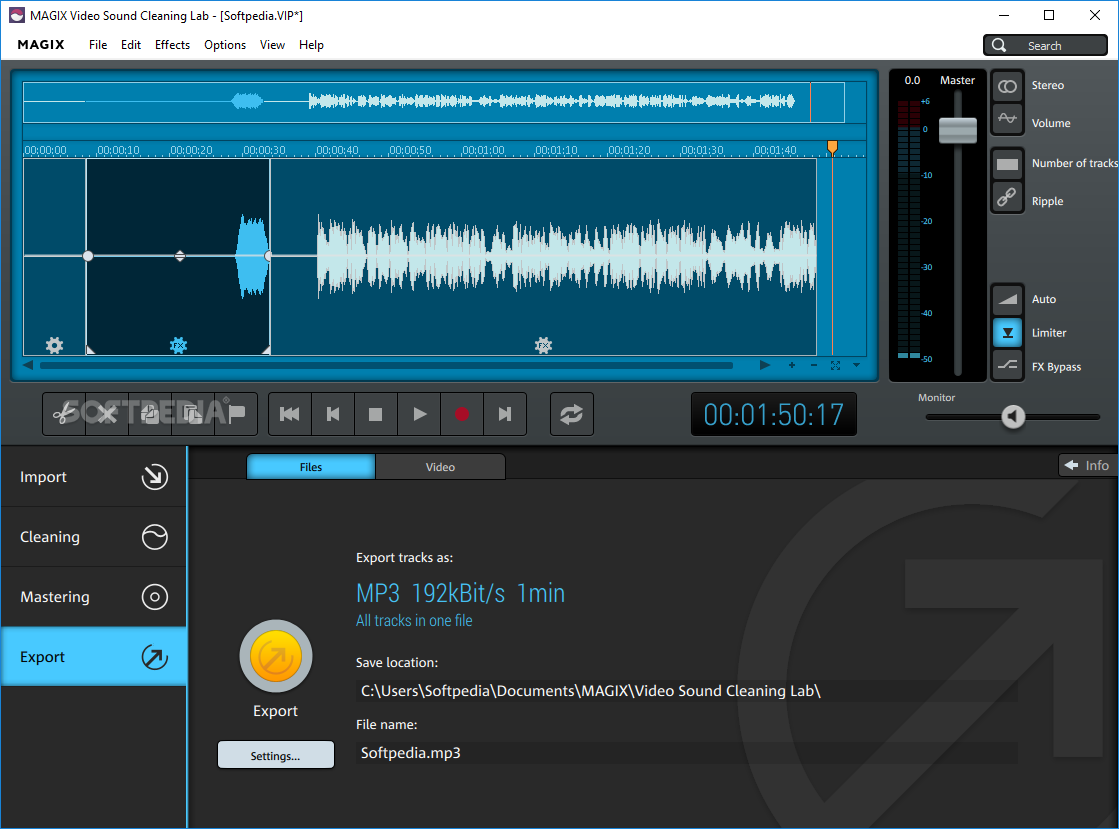Click the volume handle at clip start
Image resolution: width=1119 pixels, height=829 pixels.
click(x=88, y=255)
